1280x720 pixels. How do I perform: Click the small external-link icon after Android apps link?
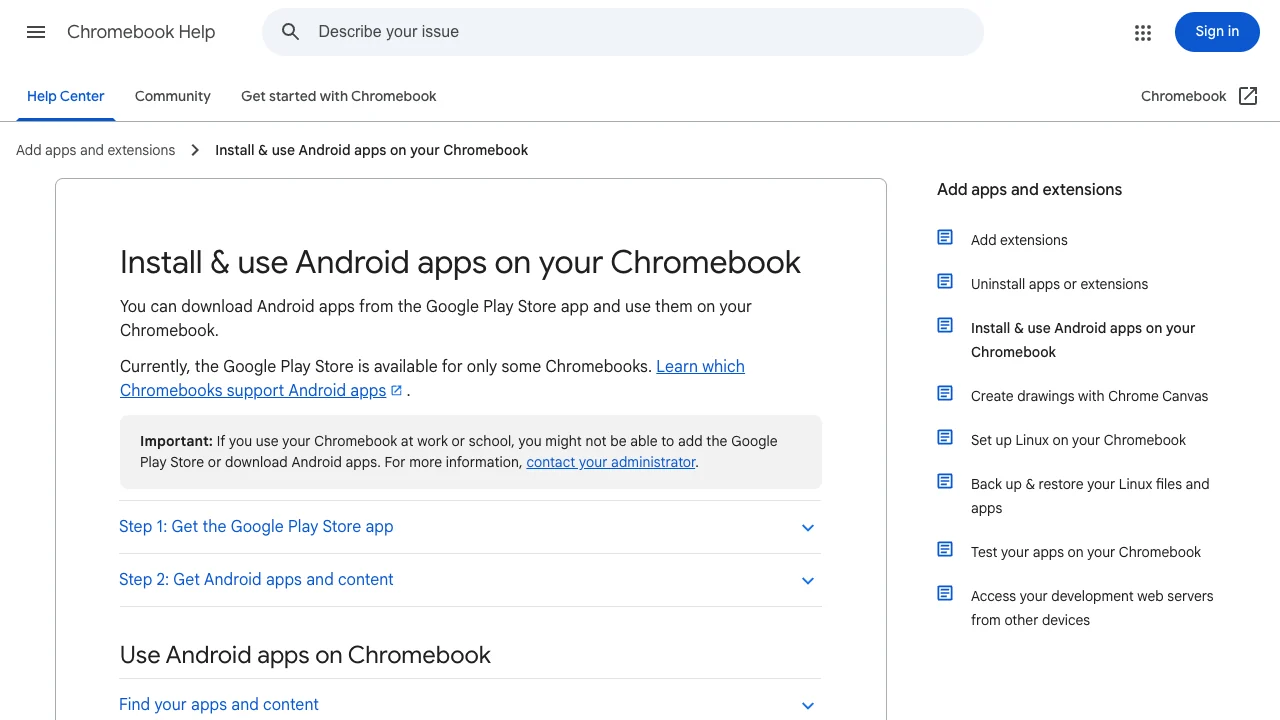(x=396, y=391)
